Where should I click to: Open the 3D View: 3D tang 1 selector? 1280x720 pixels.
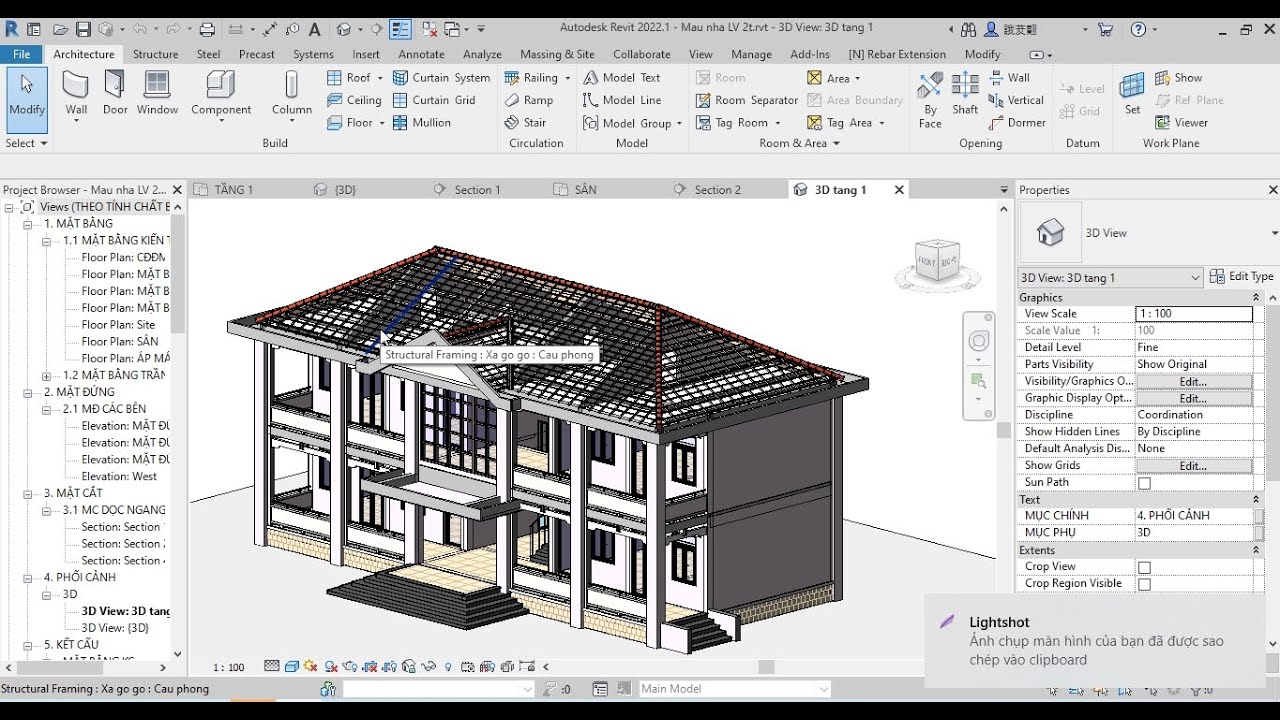pyautogui.click(x=1110, y=277)
